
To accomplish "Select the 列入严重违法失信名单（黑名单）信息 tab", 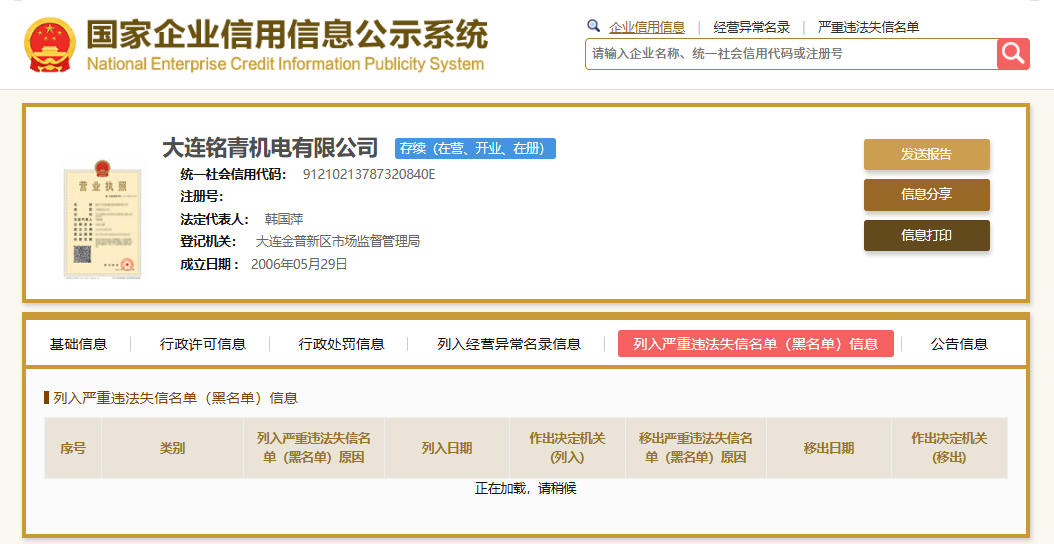I will (756, 344).
